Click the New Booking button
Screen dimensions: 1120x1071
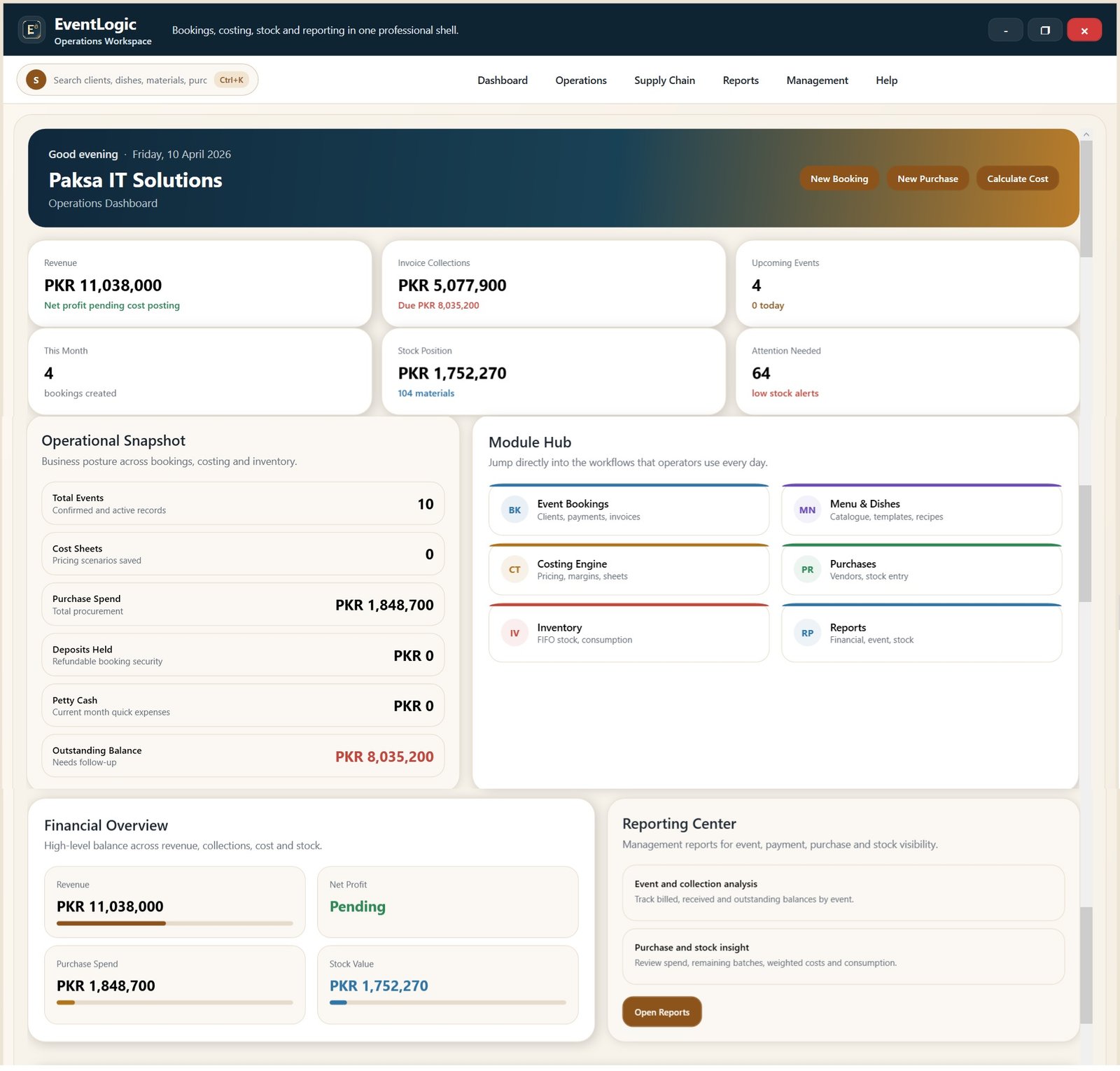click(839, 179)
